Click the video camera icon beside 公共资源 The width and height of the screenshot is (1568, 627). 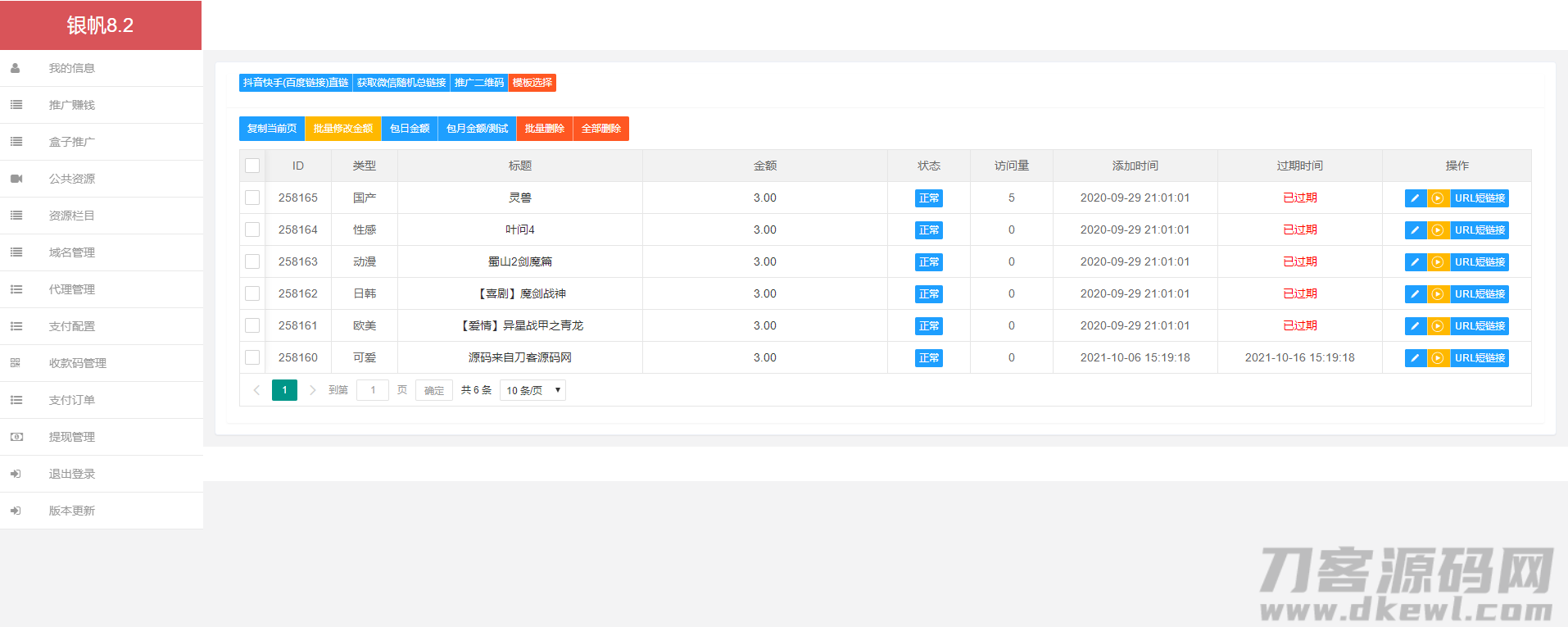(x=16, y=179)
